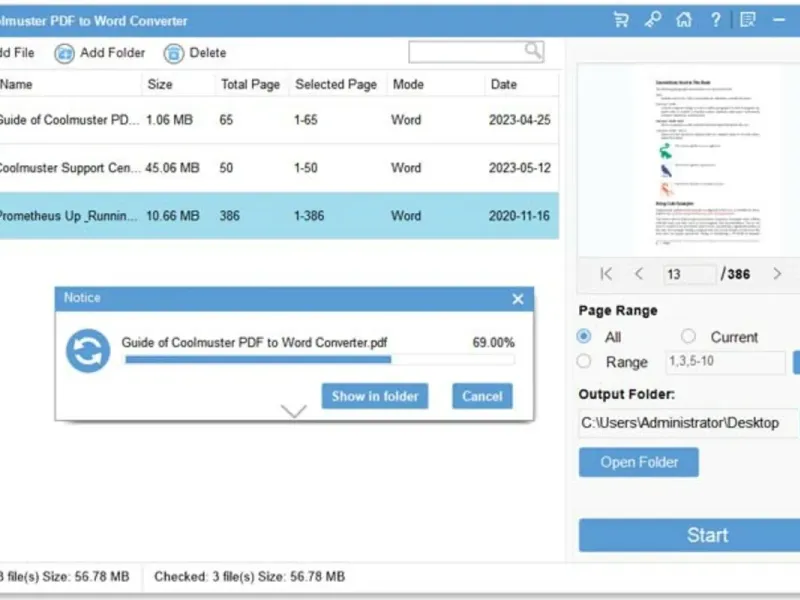
Task: Click the Add Folder icon
Action: coord(64,53)
